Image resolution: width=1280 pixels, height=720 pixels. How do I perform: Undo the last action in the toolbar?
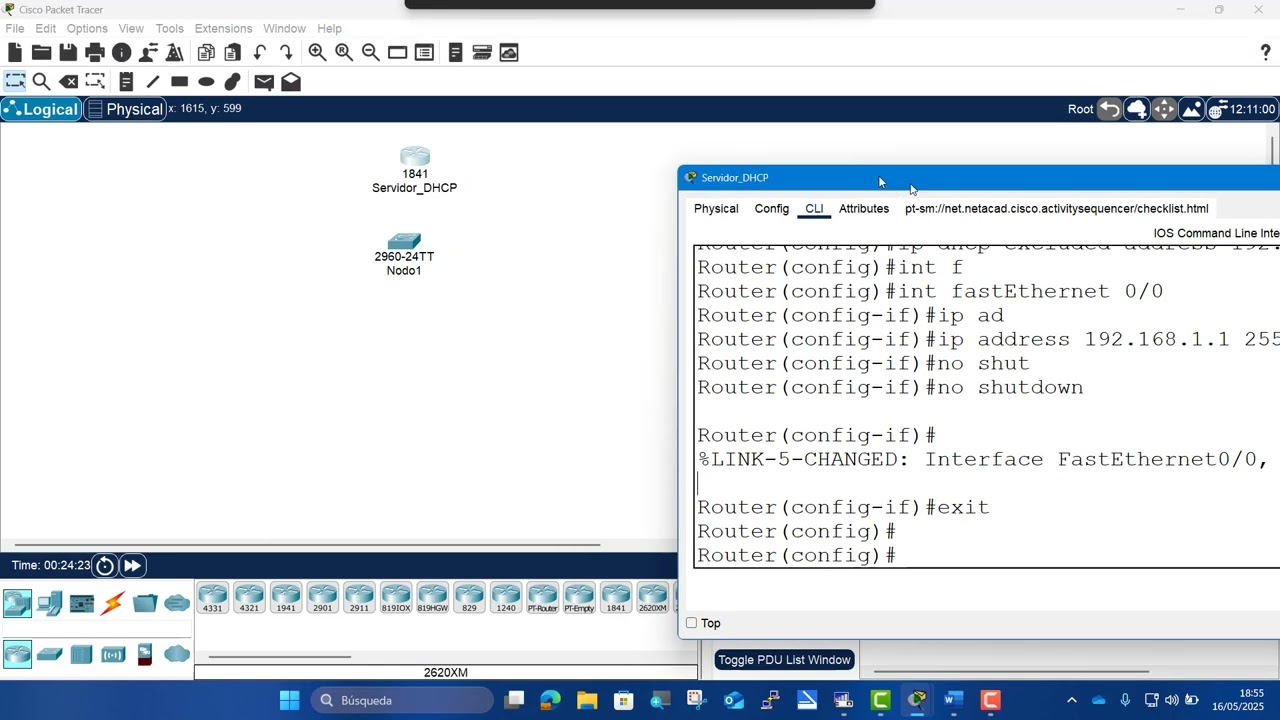pos(260,53)
